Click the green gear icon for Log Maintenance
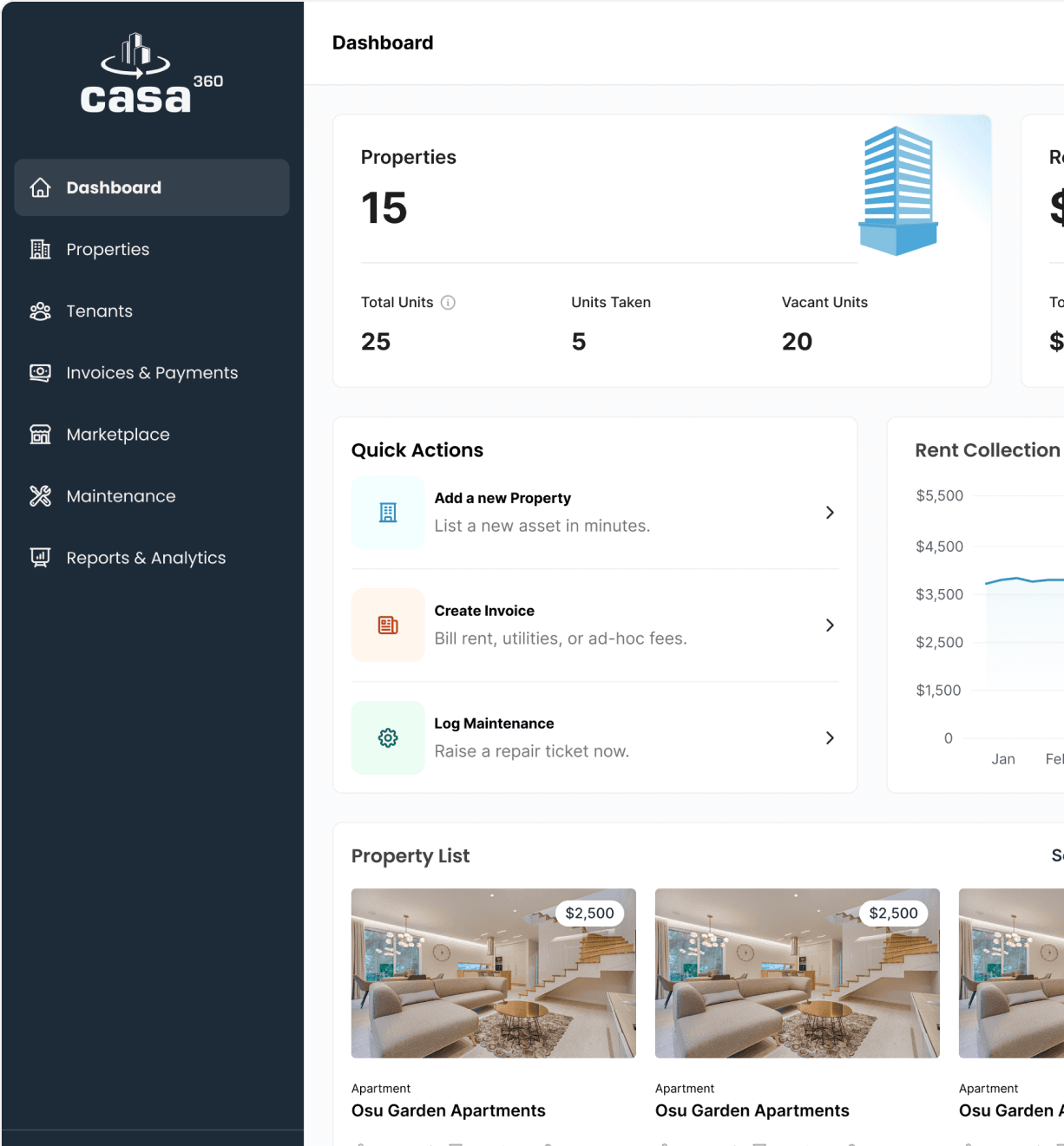This screenshot has height=1146, width=1064. point(388,737)
